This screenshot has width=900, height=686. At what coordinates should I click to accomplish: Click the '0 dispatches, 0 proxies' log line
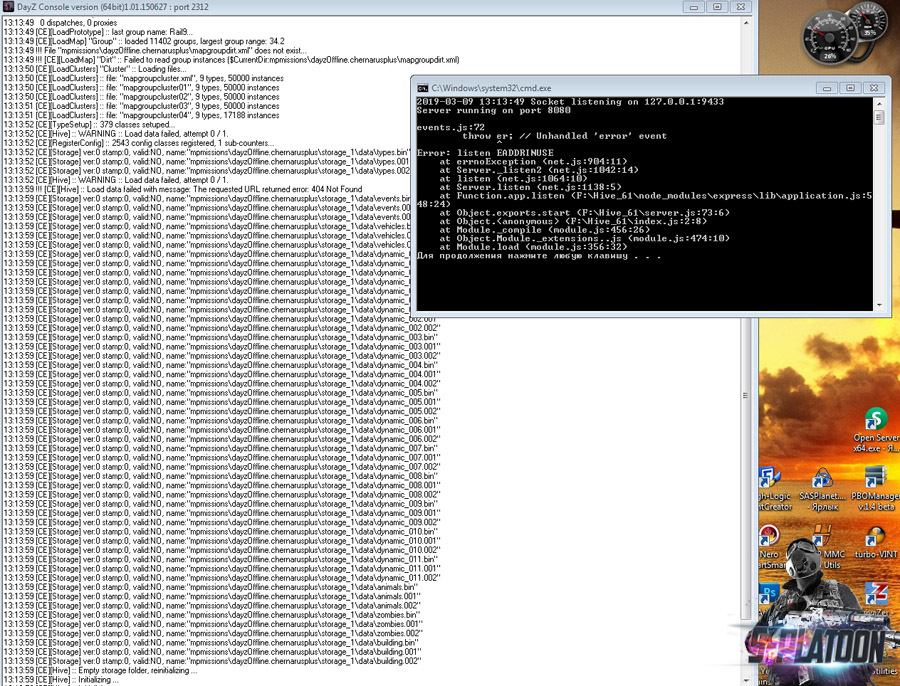point(60,23)
